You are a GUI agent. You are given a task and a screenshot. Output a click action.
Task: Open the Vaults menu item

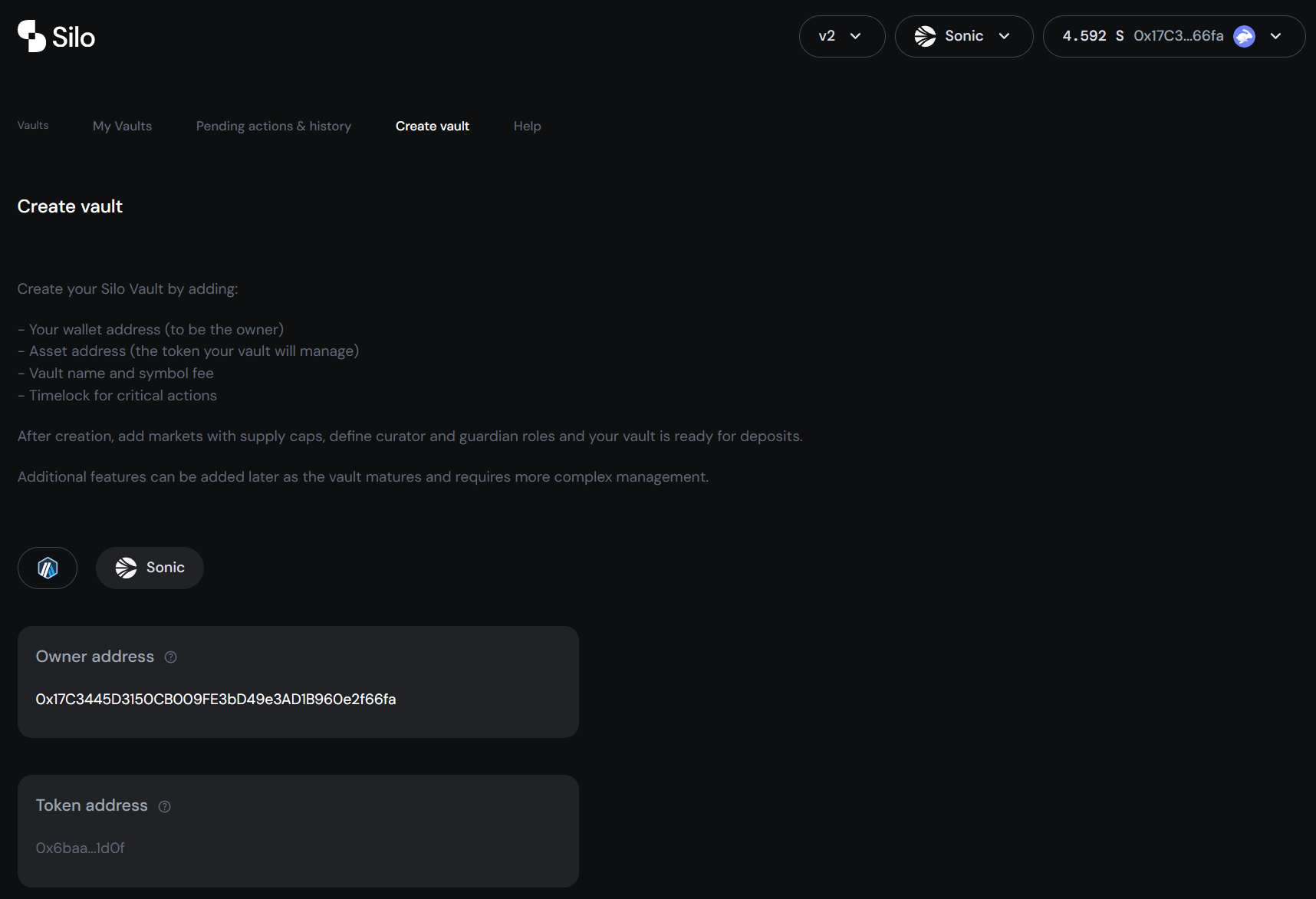(32, 125)
